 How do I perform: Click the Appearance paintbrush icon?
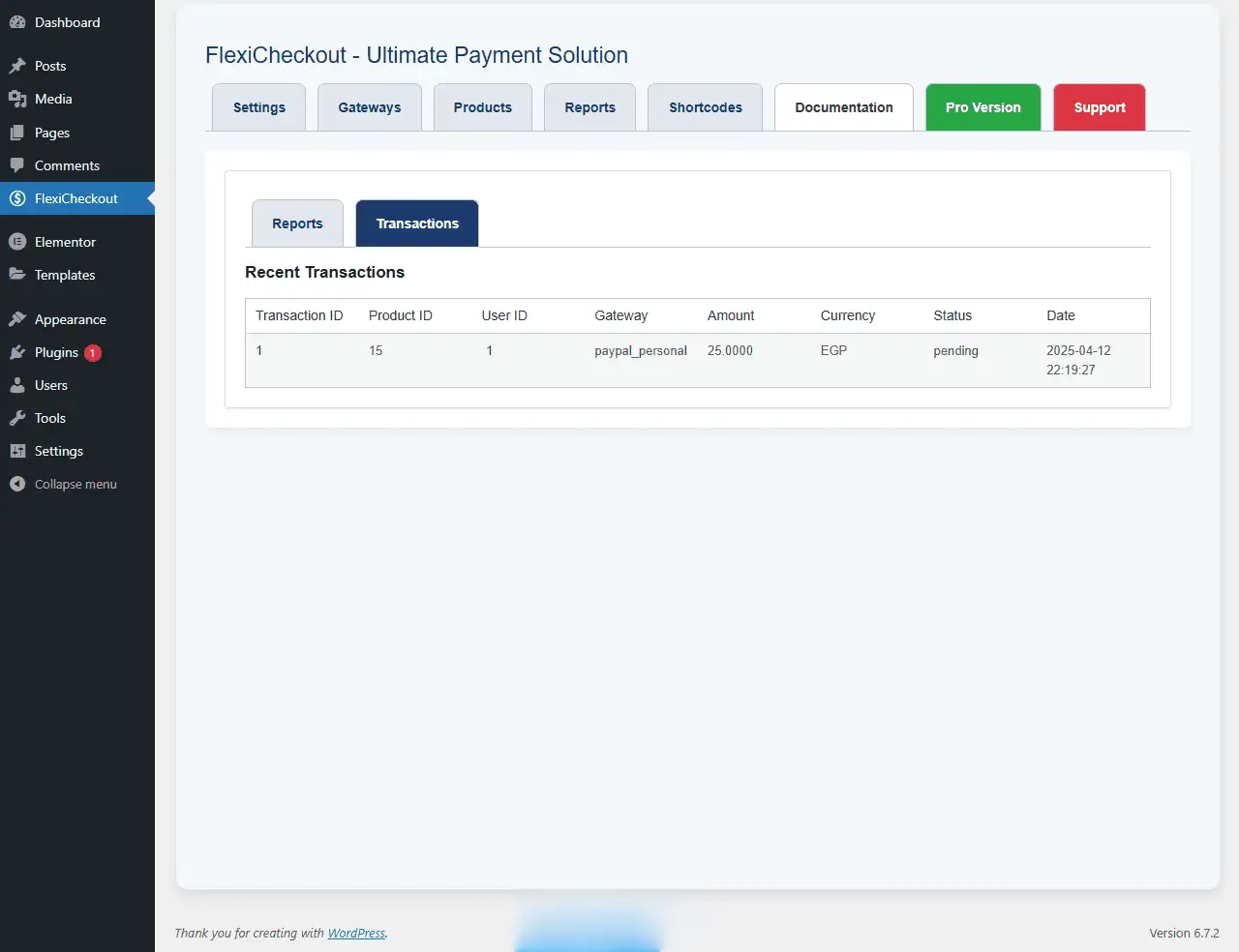pyautogui.click(x=17, y=319)
